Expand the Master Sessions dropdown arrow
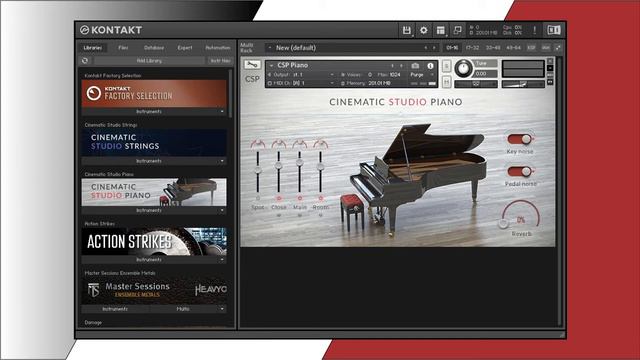640x360 pixels. coord(222,309)
